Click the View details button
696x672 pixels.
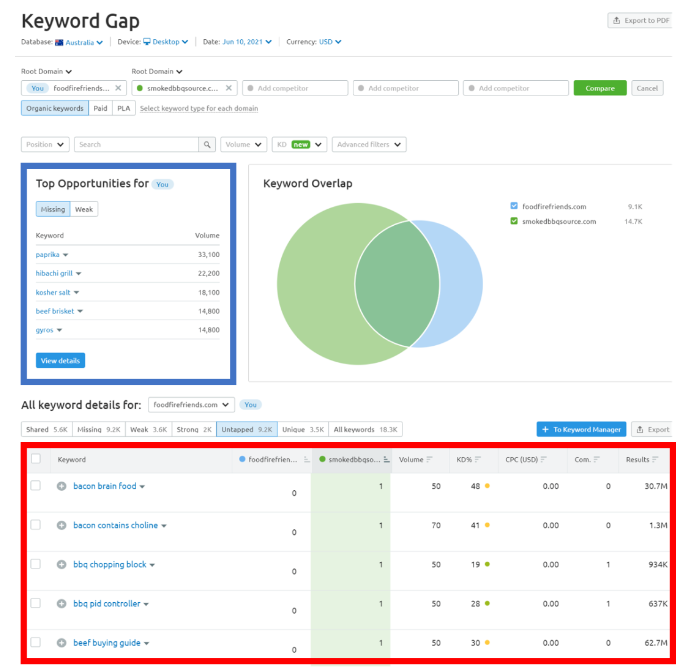[60, 360]
